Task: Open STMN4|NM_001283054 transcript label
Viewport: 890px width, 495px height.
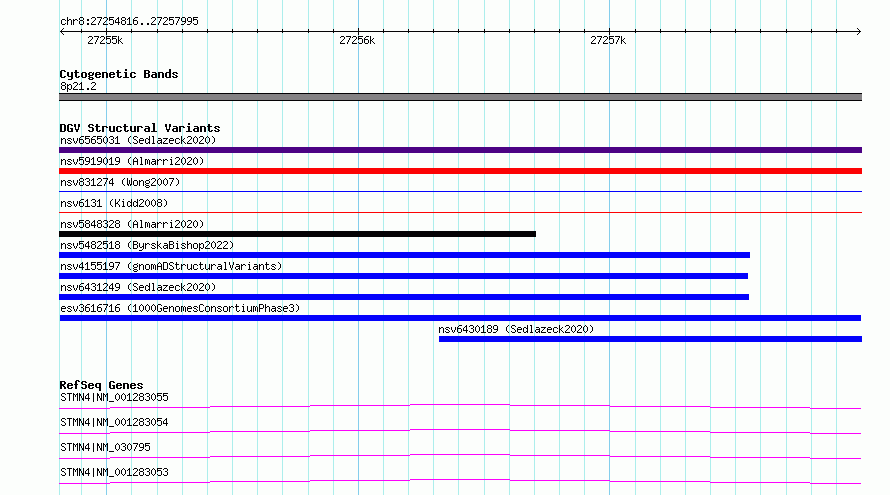Action: click(x=114, y=422)
